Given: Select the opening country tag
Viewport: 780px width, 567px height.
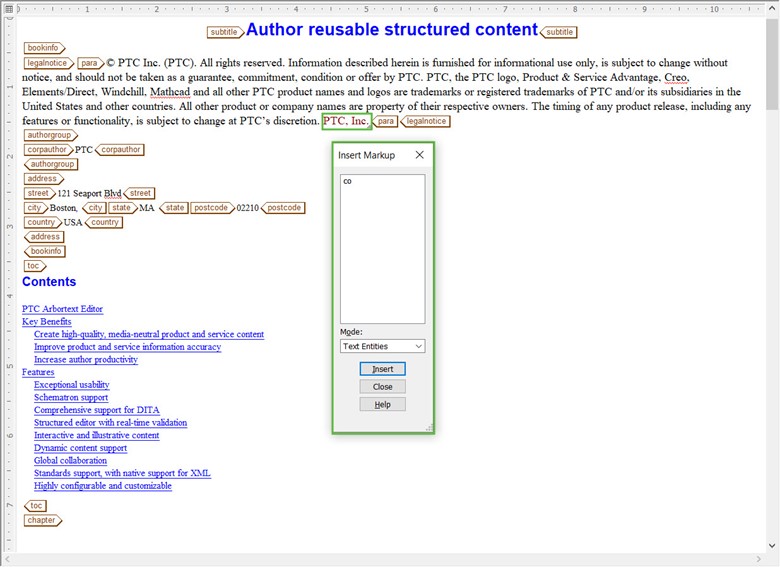Looking at the screenshot, I should tap(43, 222).
